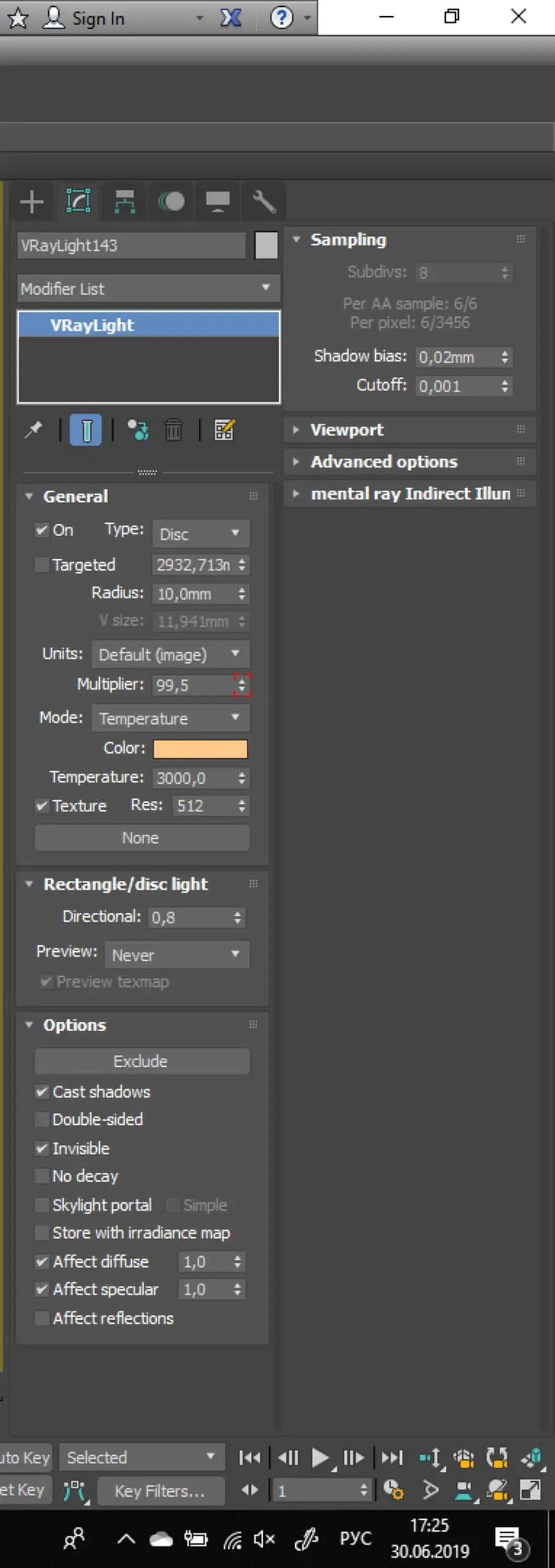Open Units dropdown Default (image)
The width and height of the screenshot is (555, 1568).
(170, 654)
